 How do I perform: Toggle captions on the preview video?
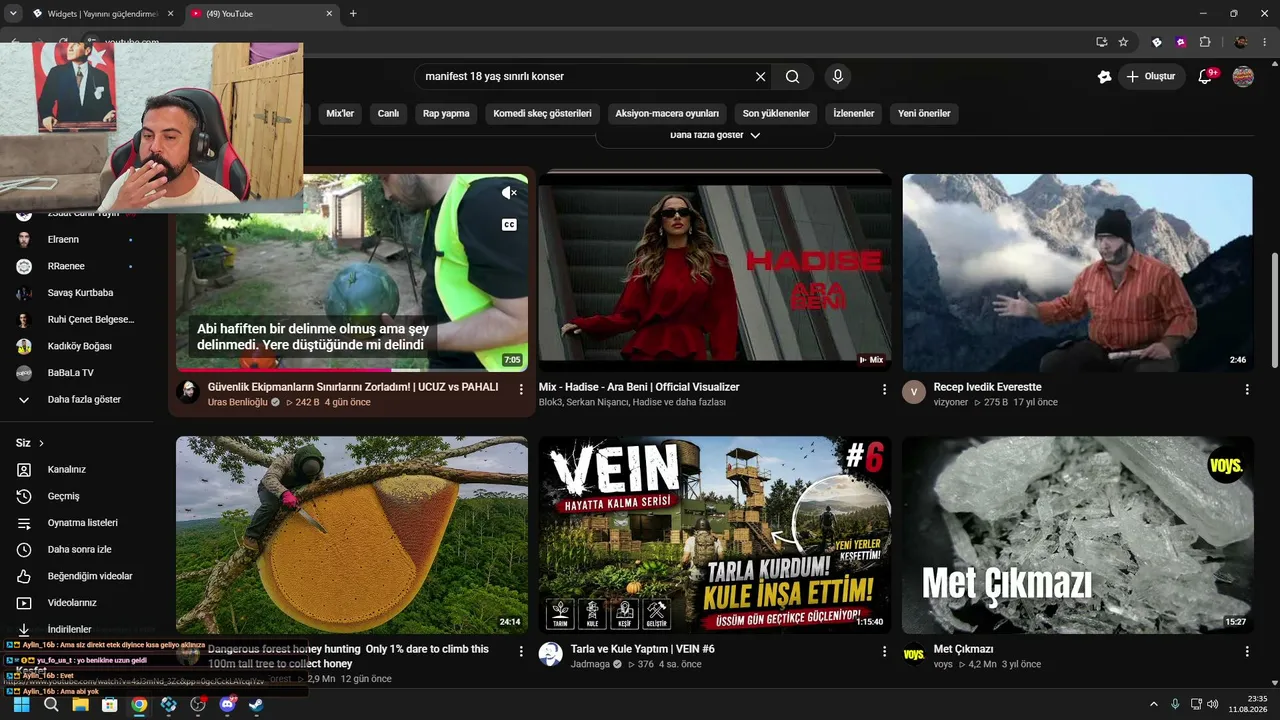click(x=509, y=225)
